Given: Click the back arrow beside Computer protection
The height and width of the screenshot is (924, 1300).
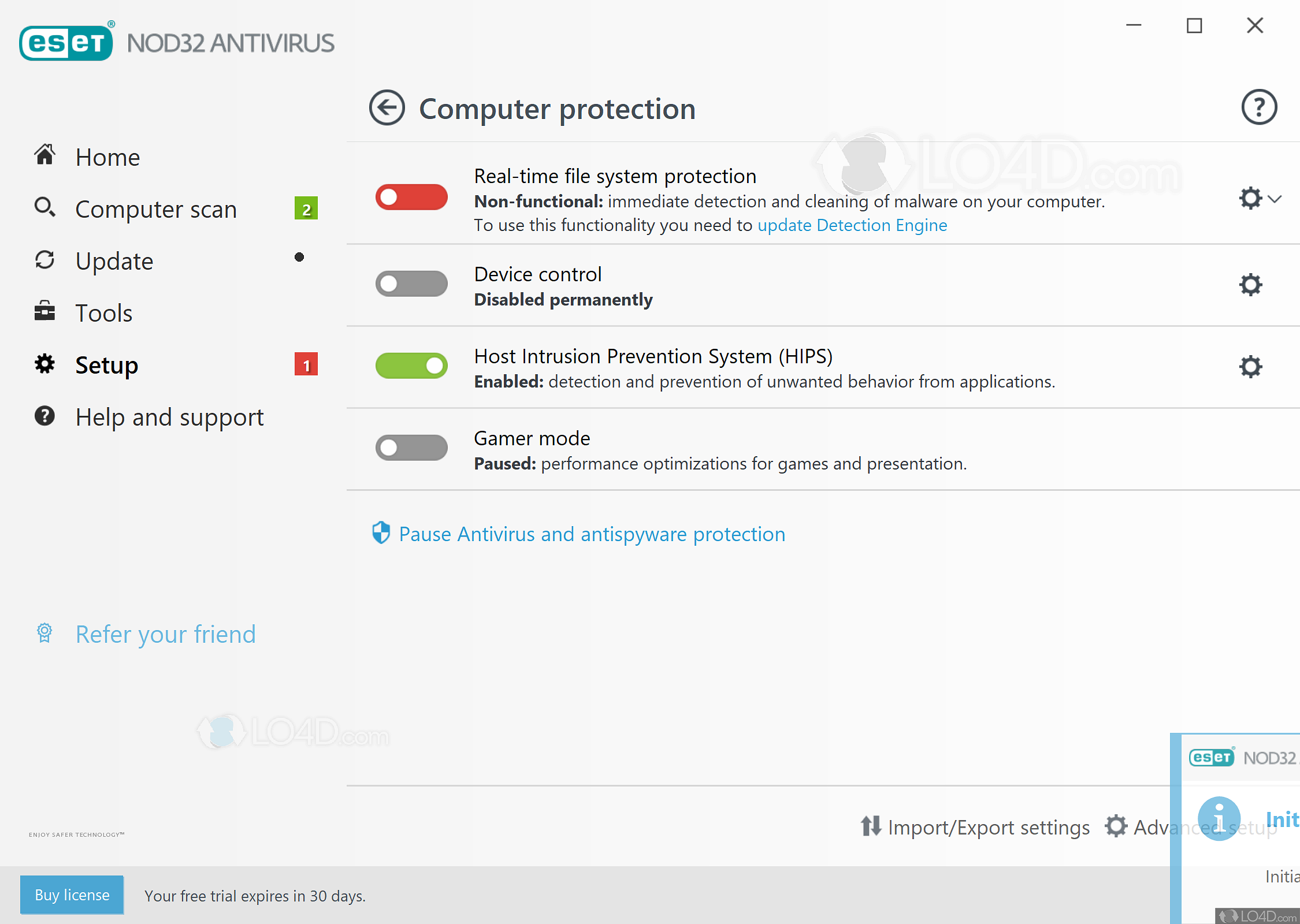Looking at the screenshot, I should click(x=387, y=108).
